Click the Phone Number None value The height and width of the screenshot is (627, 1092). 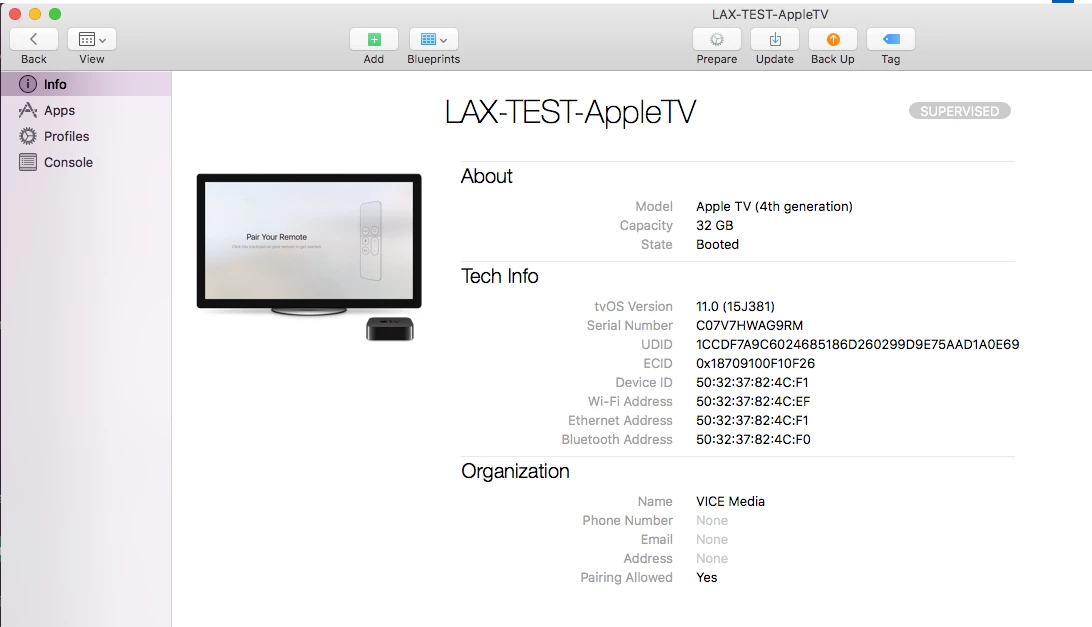point(712,520)
